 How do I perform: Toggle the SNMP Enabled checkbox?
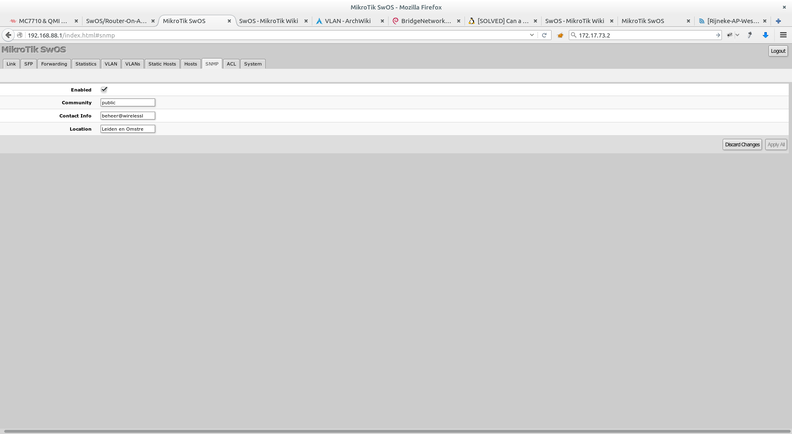coord(104,89)
